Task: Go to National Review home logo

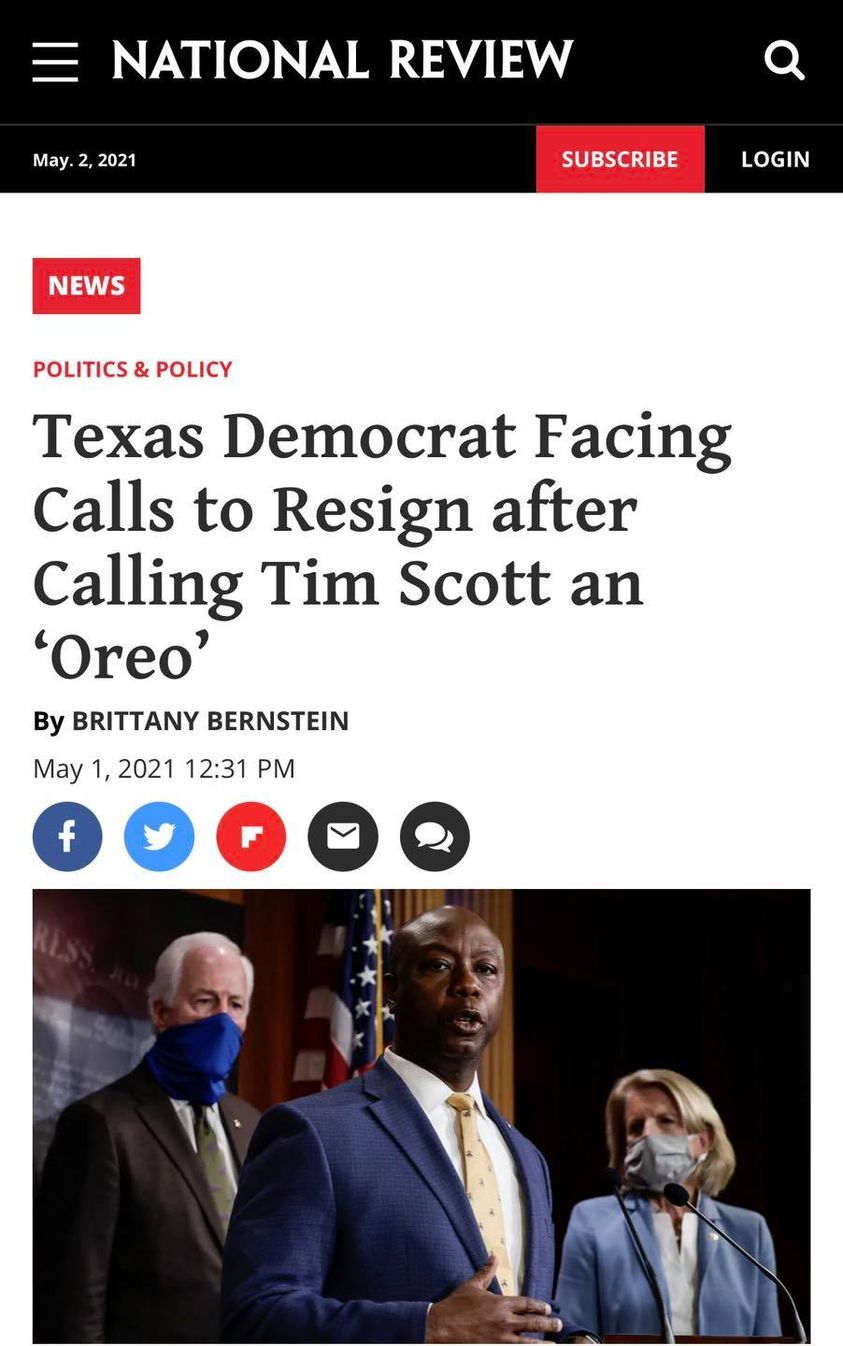Action: (342, 60)
